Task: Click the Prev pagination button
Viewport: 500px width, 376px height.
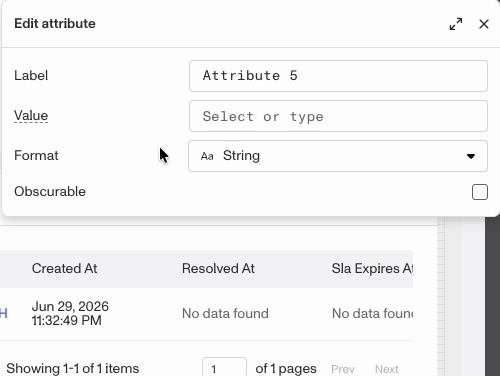Action: [x=343, y=369]
